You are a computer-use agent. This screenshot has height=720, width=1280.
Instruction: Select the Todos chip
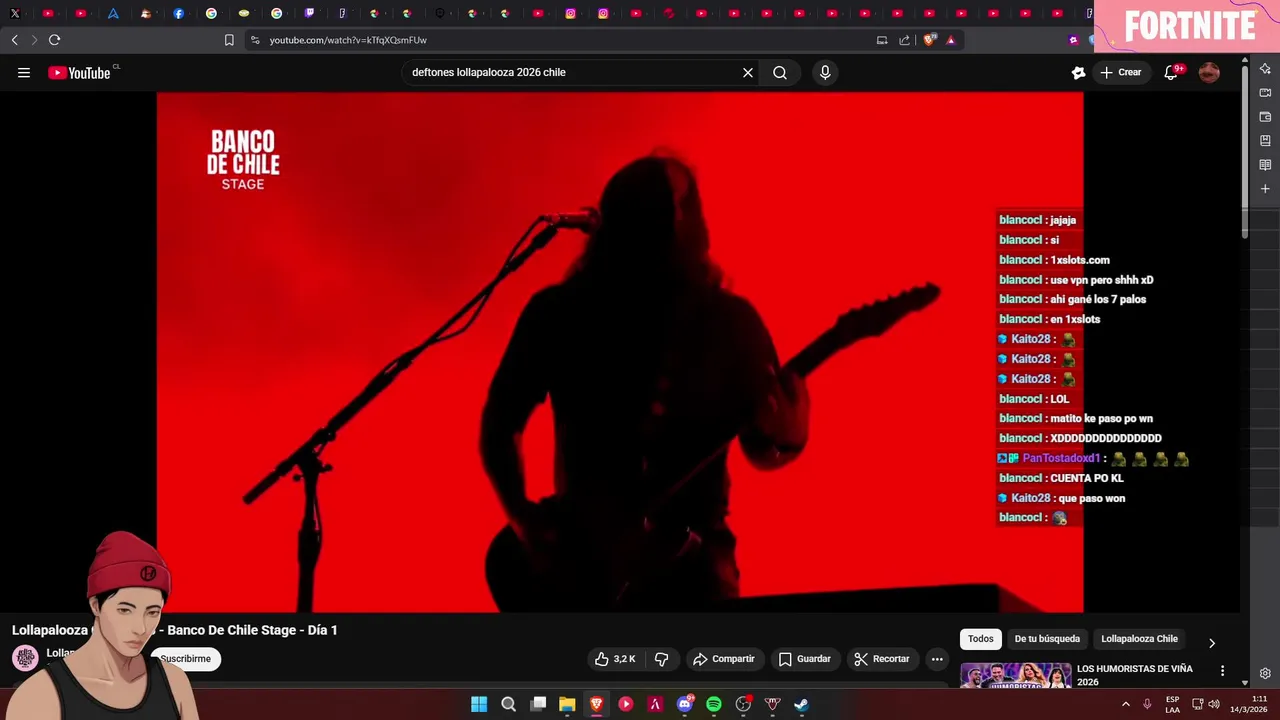[x=981, y=639]
